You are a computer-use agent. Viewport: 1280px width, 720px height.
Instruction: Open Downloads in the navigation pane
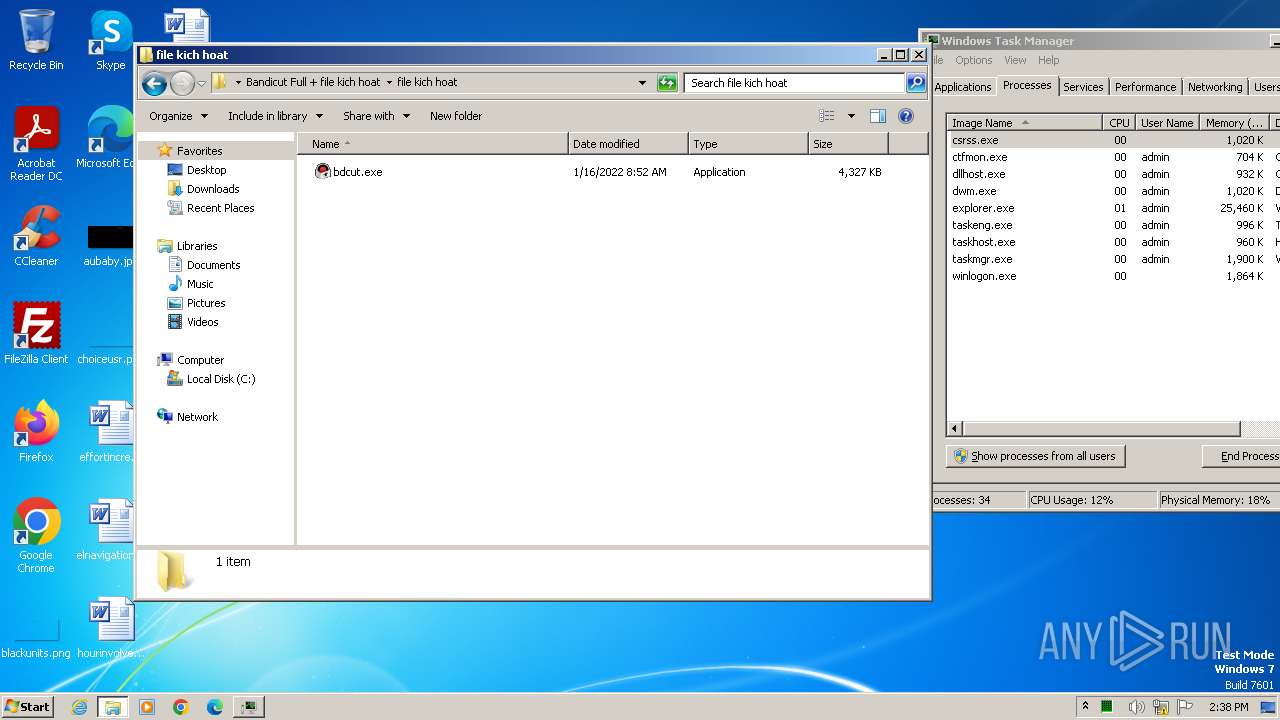point(213,189)
